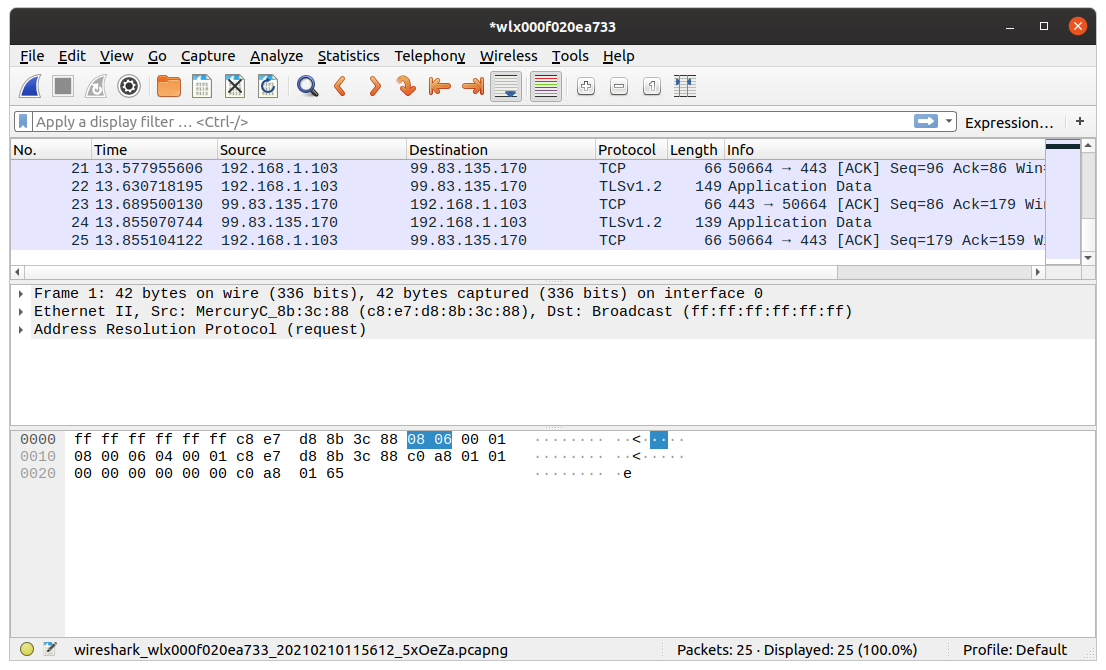Start a new live capture
This screenshot has height=670, width=1106.
click(30, 86)
